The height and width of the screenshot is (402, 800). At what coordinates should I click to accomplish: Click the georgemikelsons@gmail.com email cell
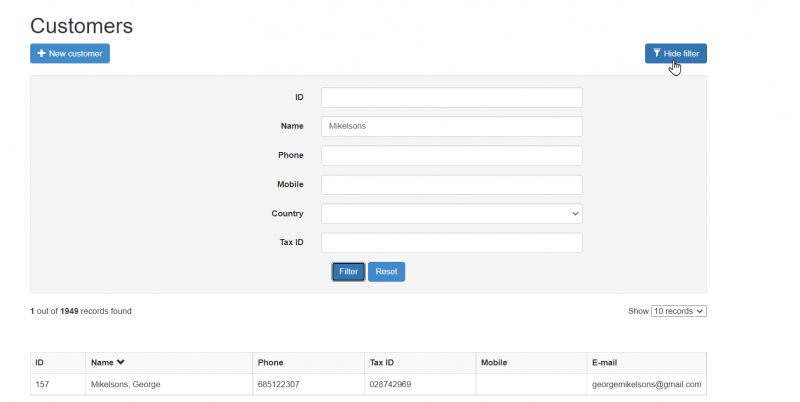pyautogui.click(x=646, y=384)
